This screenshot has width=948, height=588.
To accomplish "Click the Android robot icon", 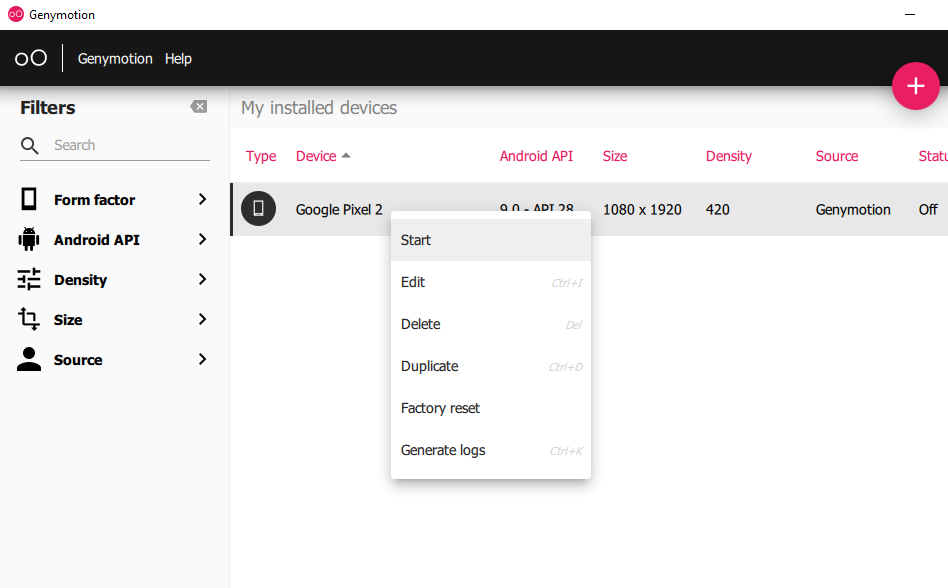I will tap(29, 239).
